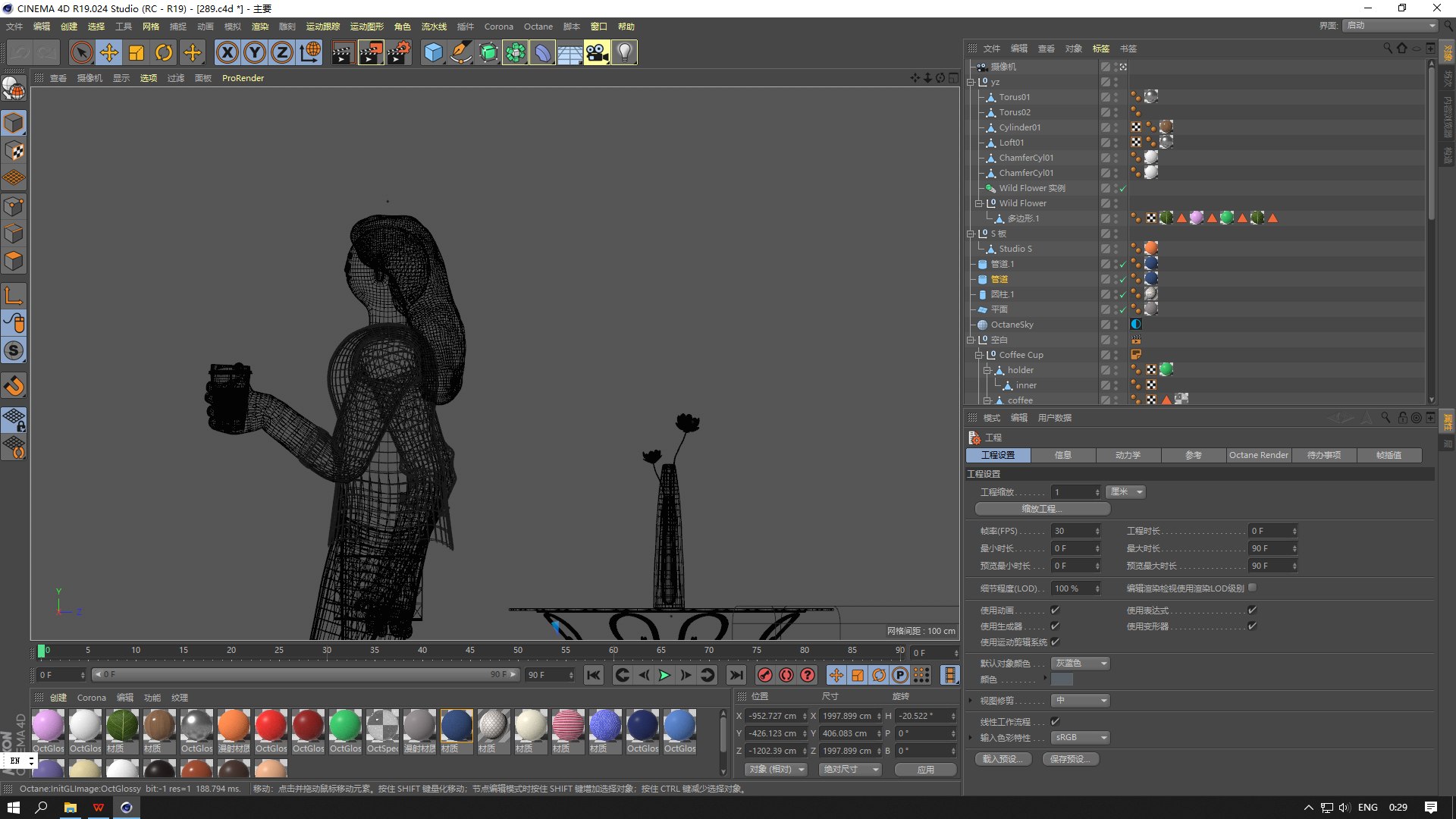Collapse the Wild Flower group node

pyautogui.click(x=979, y=203)
